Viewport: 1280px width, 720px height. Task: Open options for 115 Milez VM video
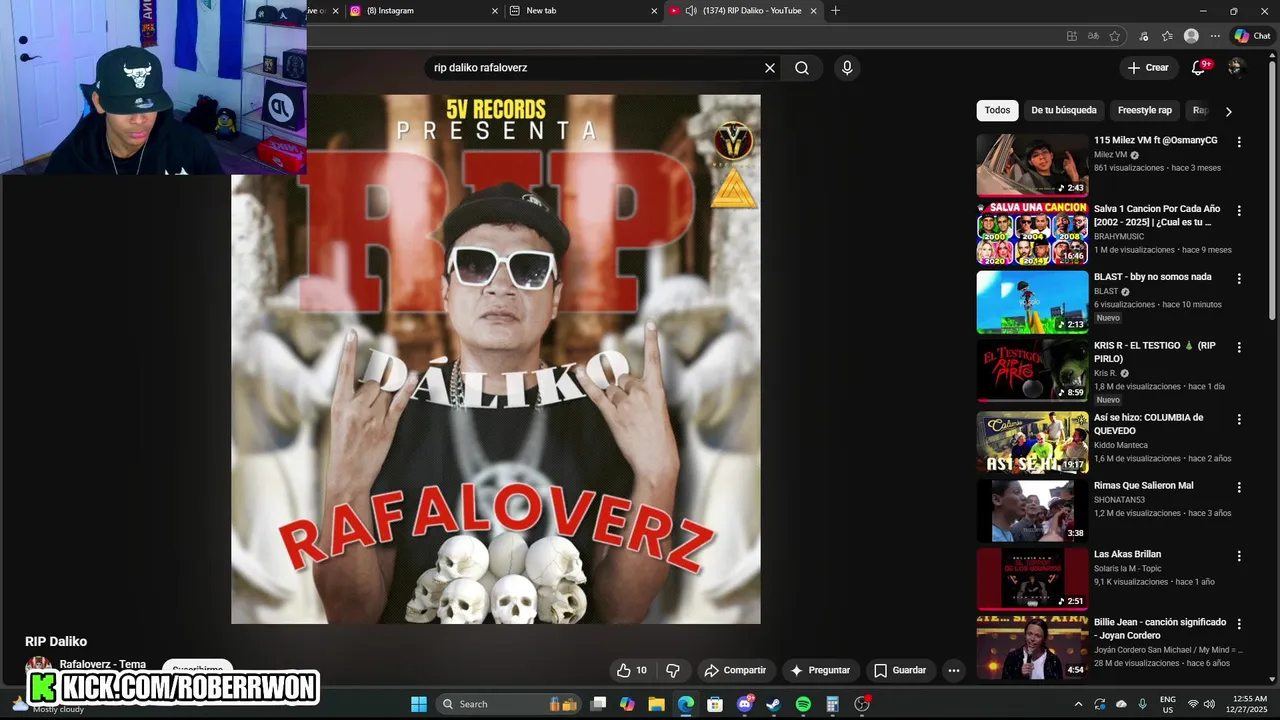pyautogui.click(x=1239, y=142)
